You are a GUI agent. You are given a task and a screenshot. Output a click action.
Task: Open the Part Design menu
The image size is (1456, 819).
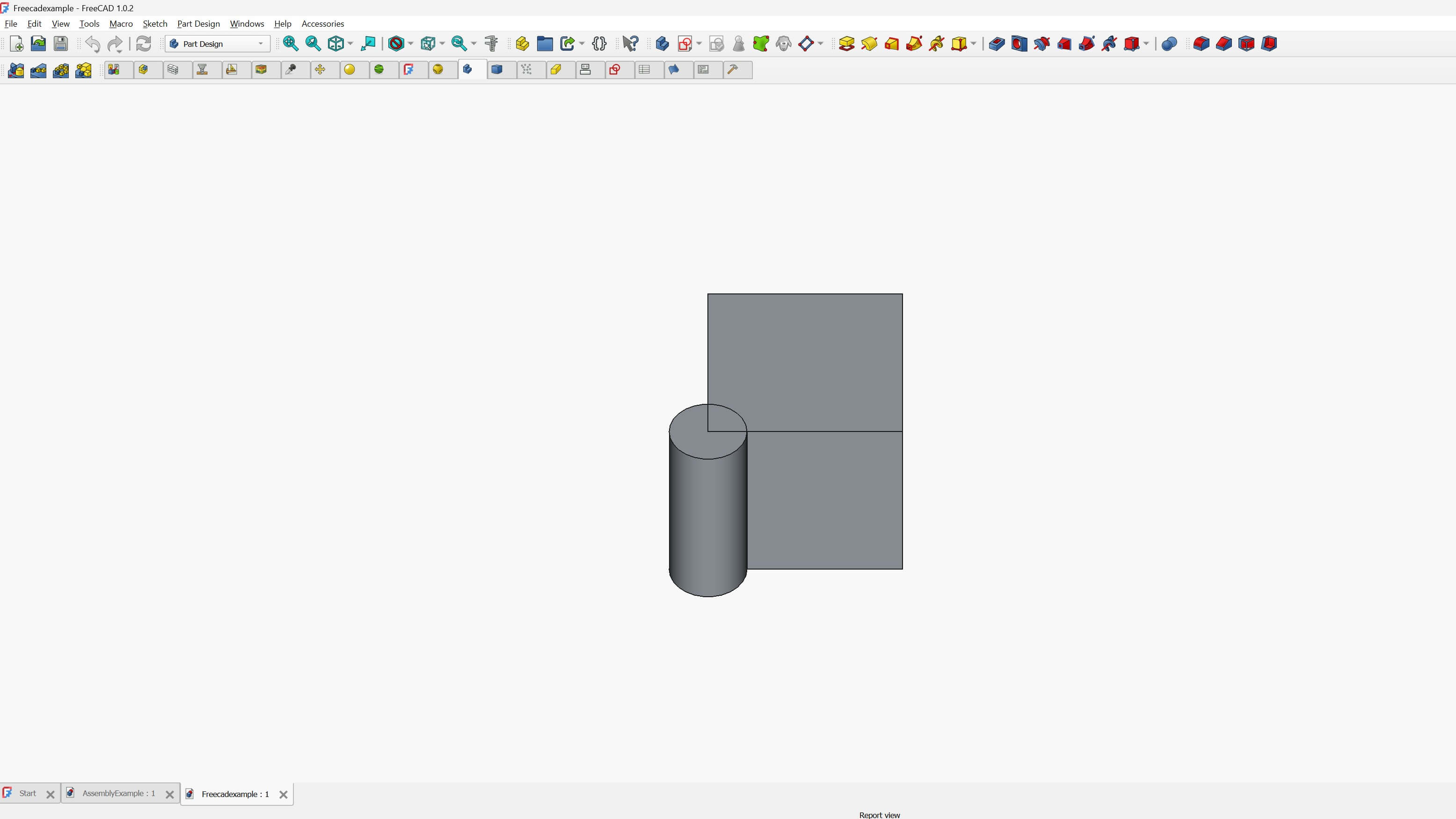click(x=198, y=24)
